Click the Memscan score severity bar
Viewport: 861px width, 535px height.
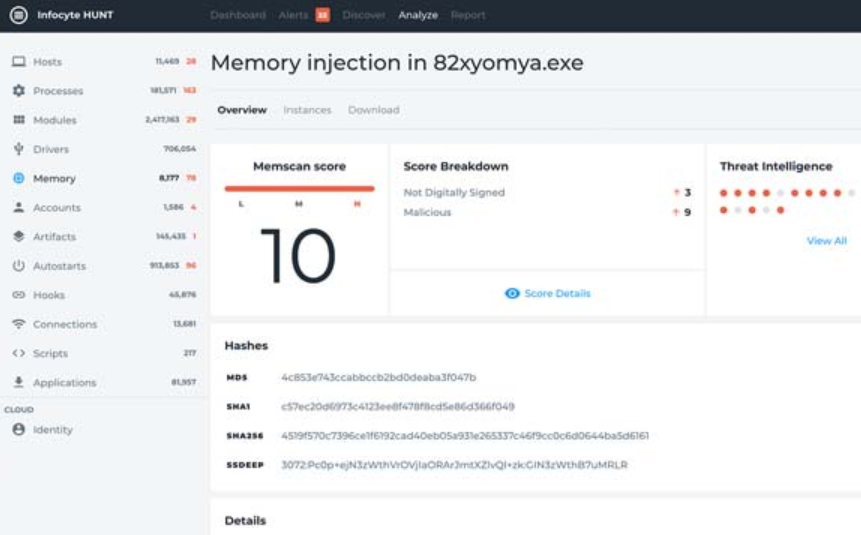299,188
